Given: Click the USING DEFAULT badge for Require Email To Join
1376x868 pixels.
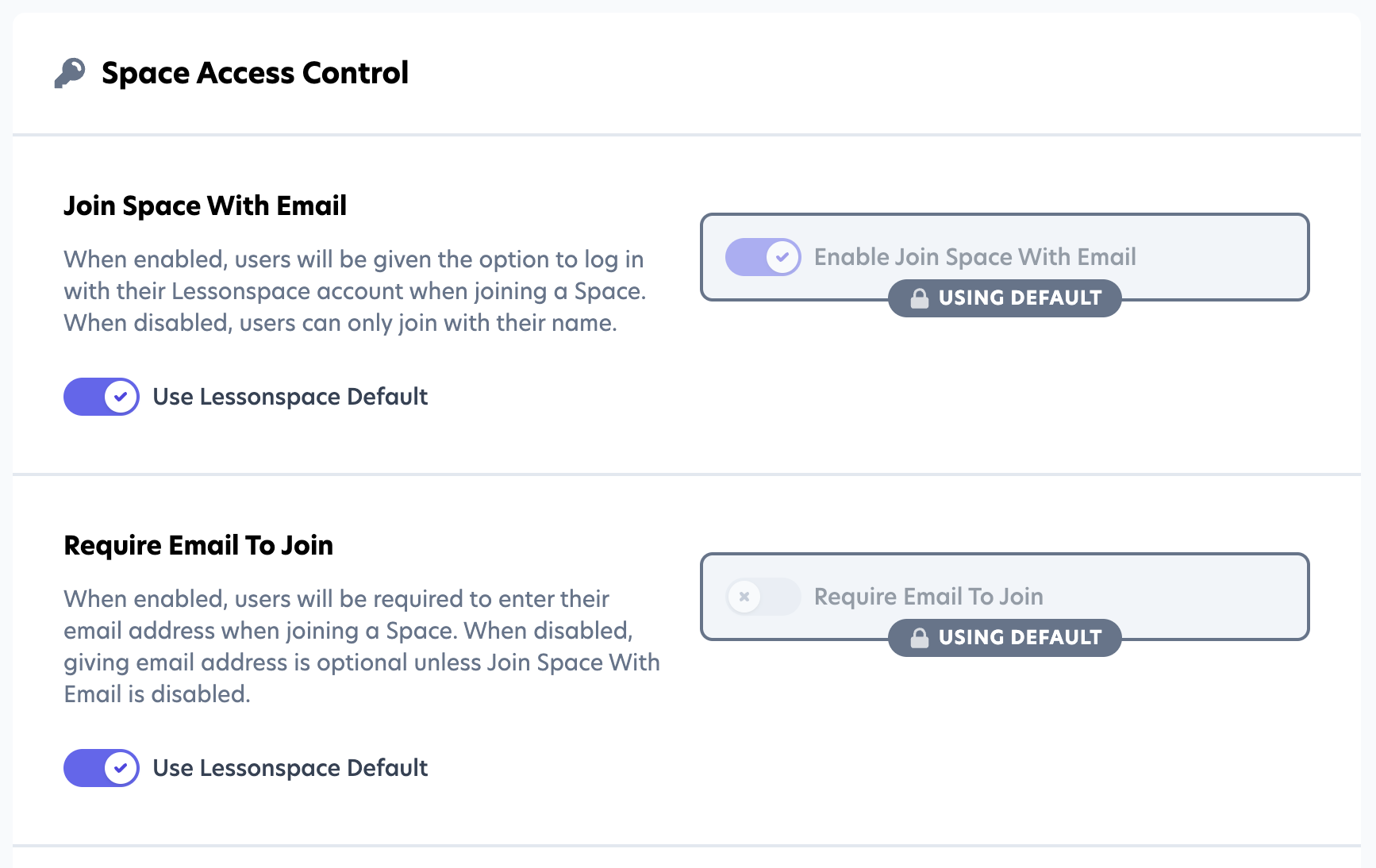Looking at the screenshot, I should point(1019,638).
